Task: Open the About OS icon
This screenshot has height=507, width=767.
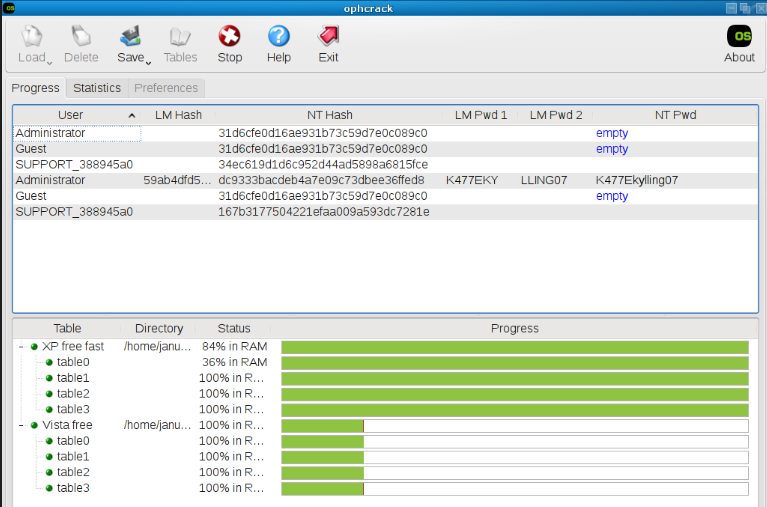Action: coord(739,36)
